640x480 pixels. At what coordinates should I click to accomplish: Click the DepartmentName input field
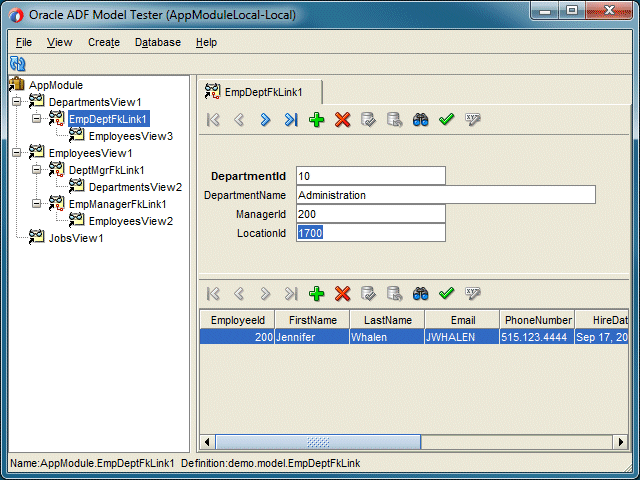coord(446,195)
